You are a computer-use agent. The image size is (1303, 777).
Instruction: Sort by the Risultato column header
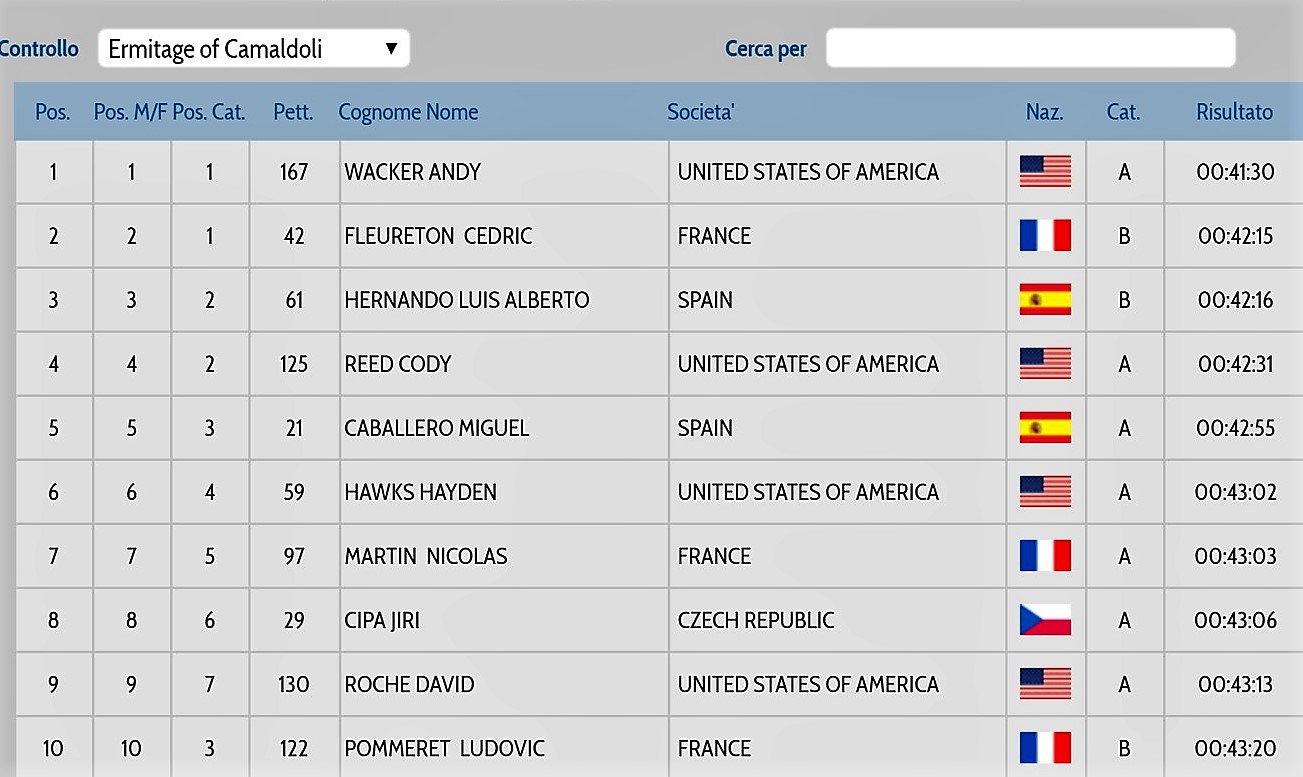point(1234,112)
